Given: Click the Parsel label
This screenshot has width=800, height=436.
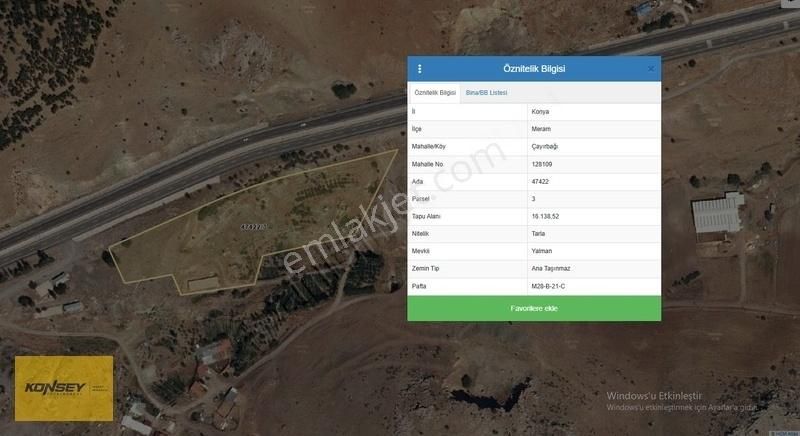Looking at the screenshot, I should tap(420, 199).
